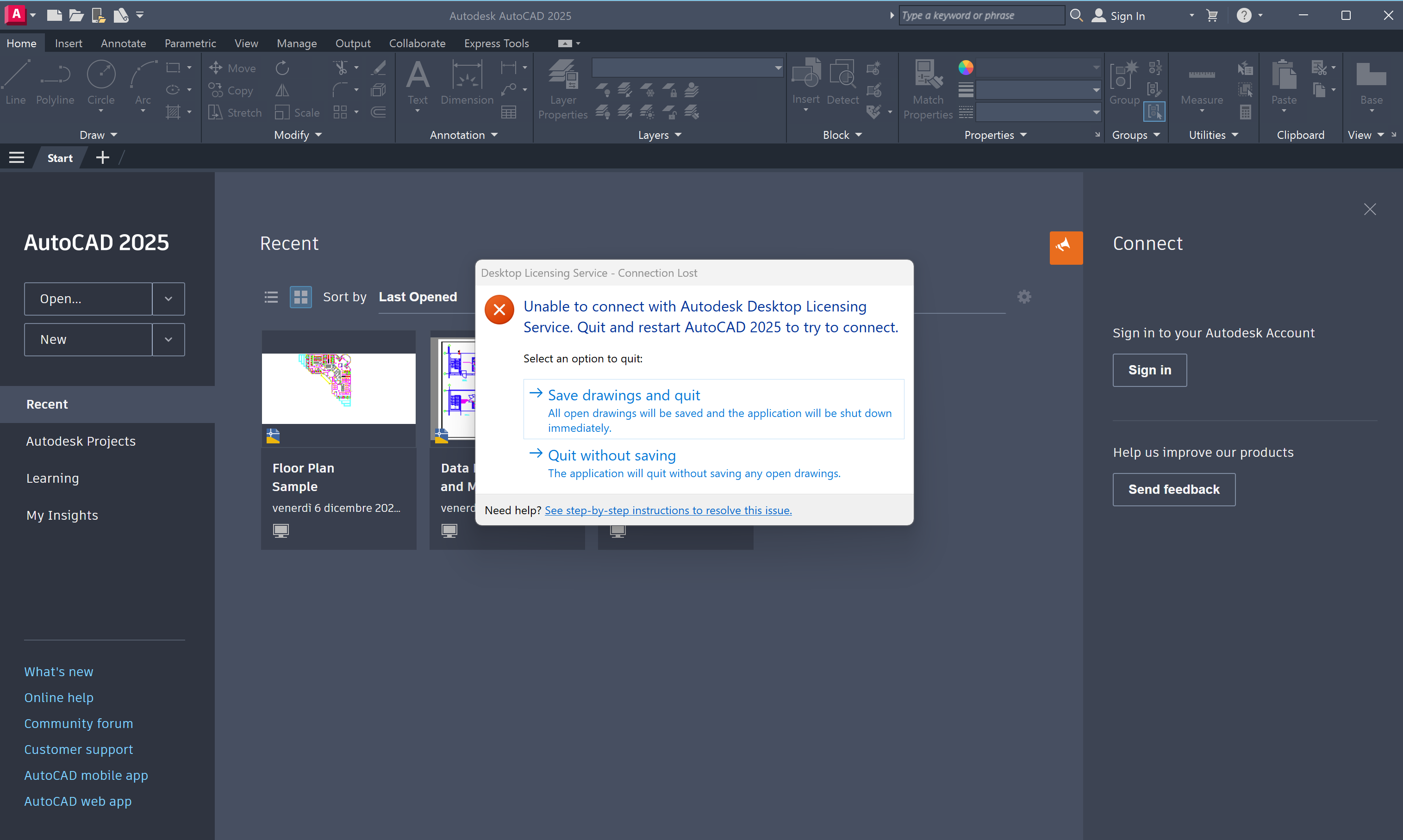Switch to the Parametric tab
Screen dimensions: 1403x840
click(190, 43)
